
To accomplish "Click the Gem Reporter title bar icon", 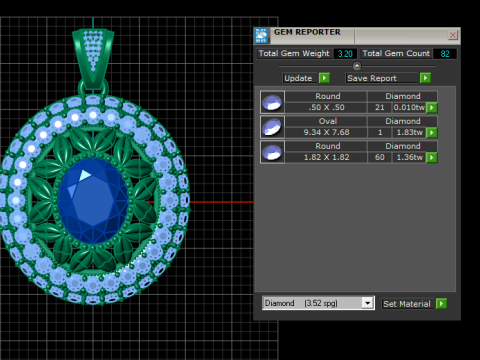I will [x=261, y=36].
